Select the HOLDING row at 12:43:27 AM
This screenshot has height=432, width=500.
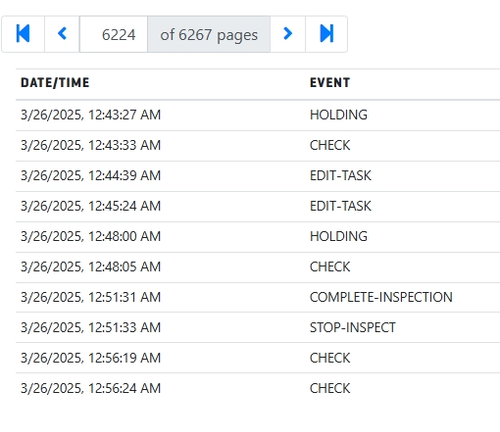[258, 115]
